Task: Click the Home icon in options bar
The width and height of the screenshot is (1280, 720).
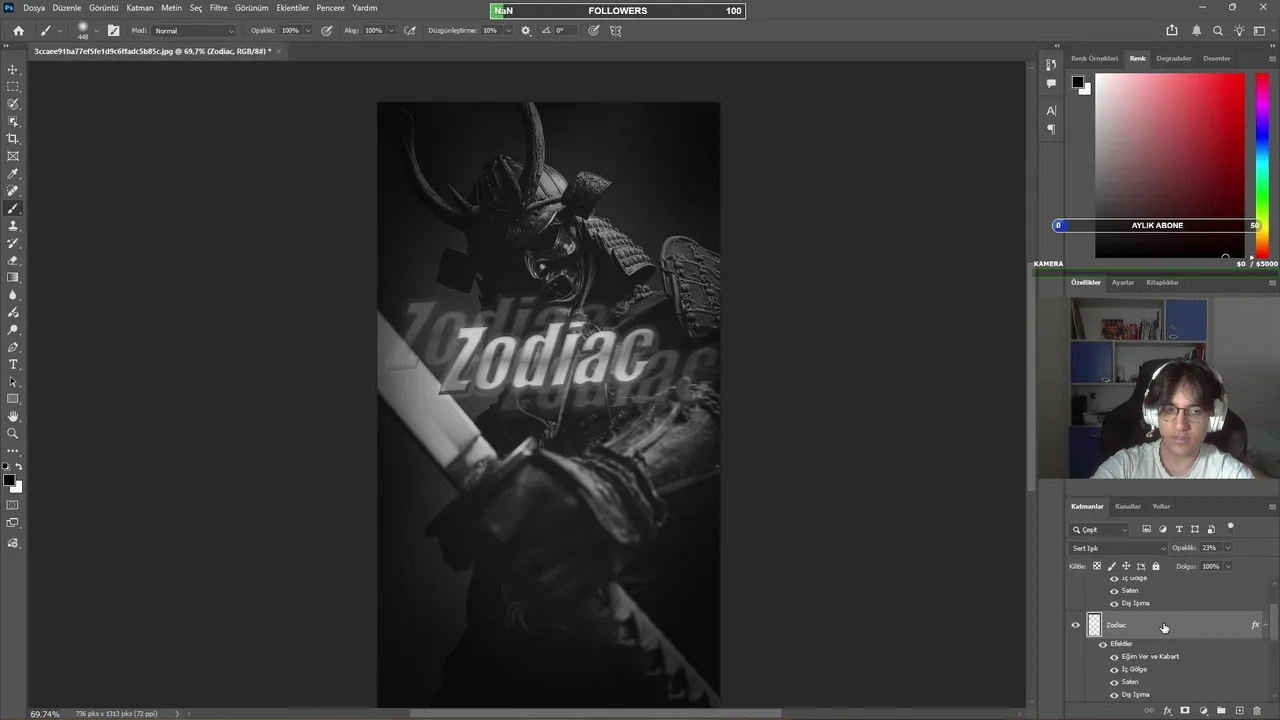Action: [18, 30]
